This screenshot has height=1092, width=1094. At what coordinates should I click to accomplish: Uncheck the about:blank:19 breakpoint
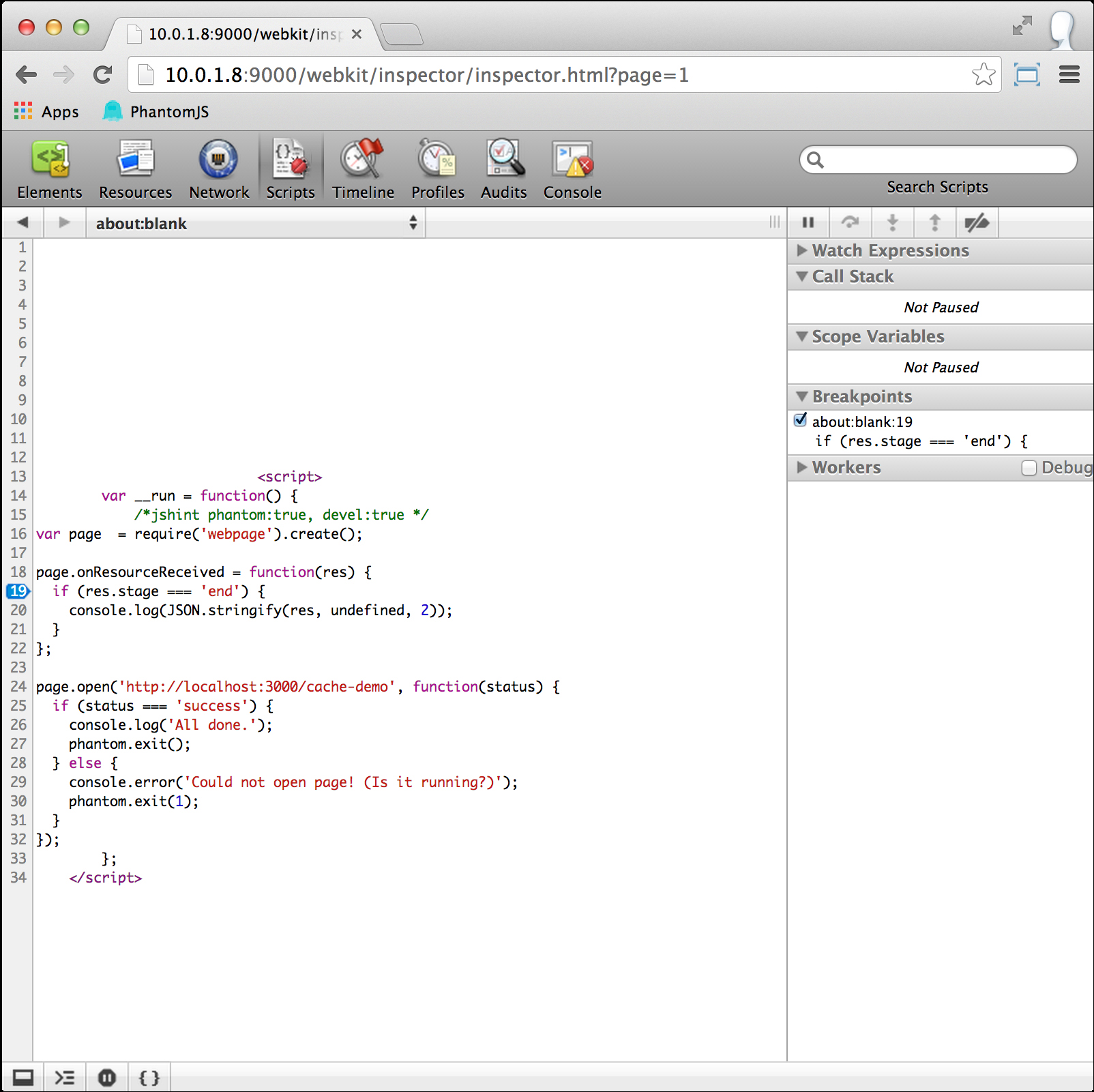coord(801,420)
